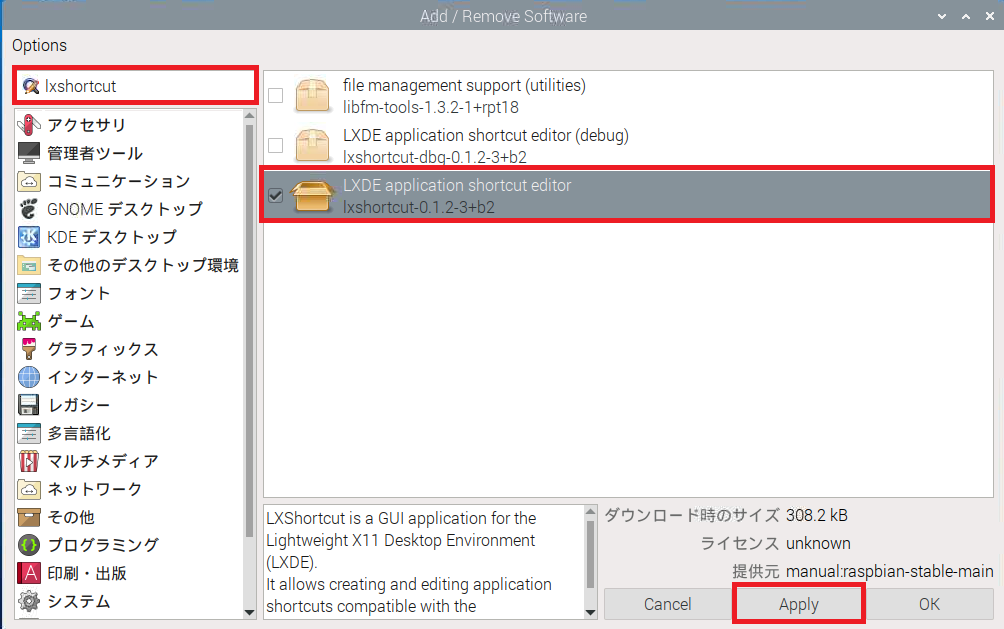Image resolution: width=1004 pixels, height=629 pixels.
Task: Select the フォント category icon
Action: click(29, 293)
